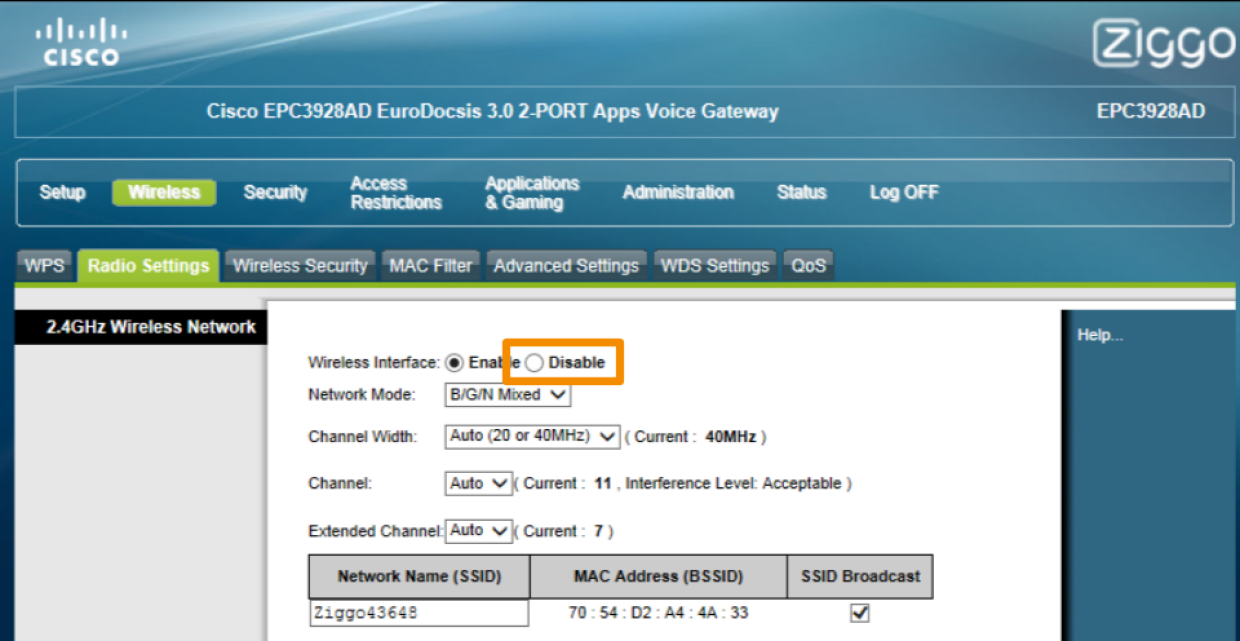Click the Cisco logo

tap(81, 43)
